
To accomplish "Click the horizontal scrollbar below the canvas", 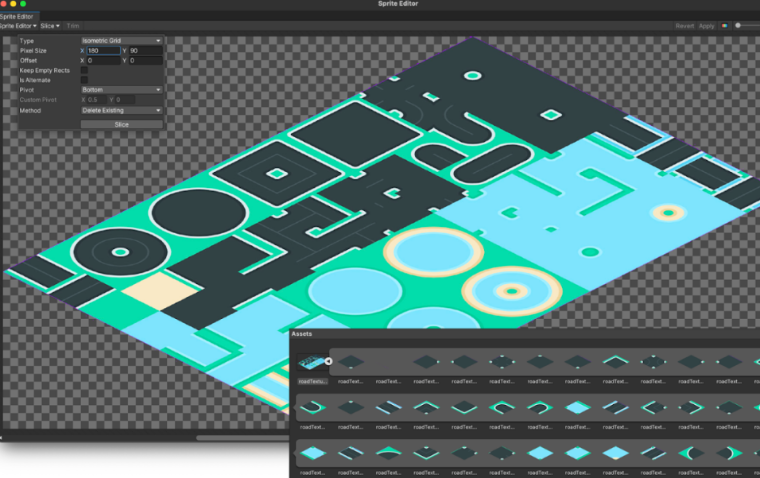I will tap(242, 438).
